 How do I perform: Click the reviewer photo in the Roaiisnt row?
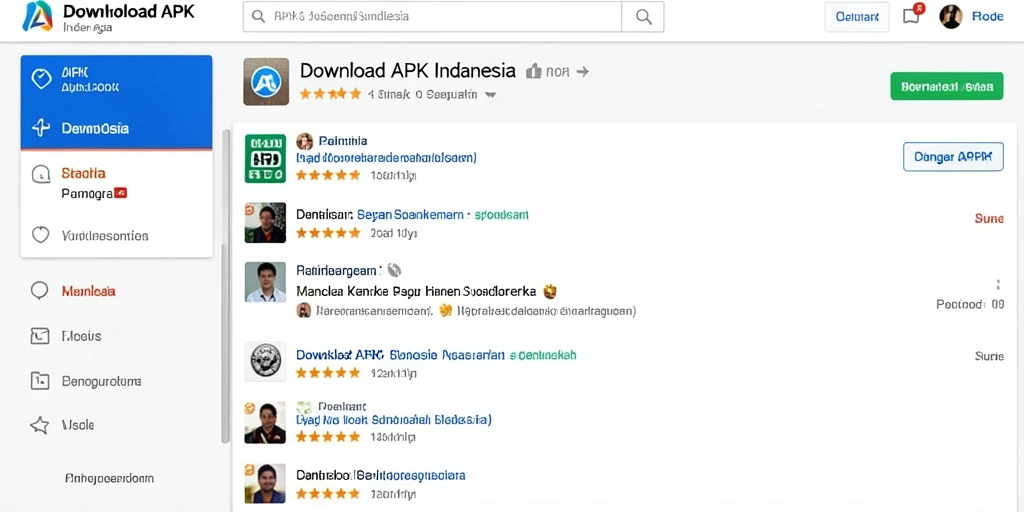pos(265,423)
